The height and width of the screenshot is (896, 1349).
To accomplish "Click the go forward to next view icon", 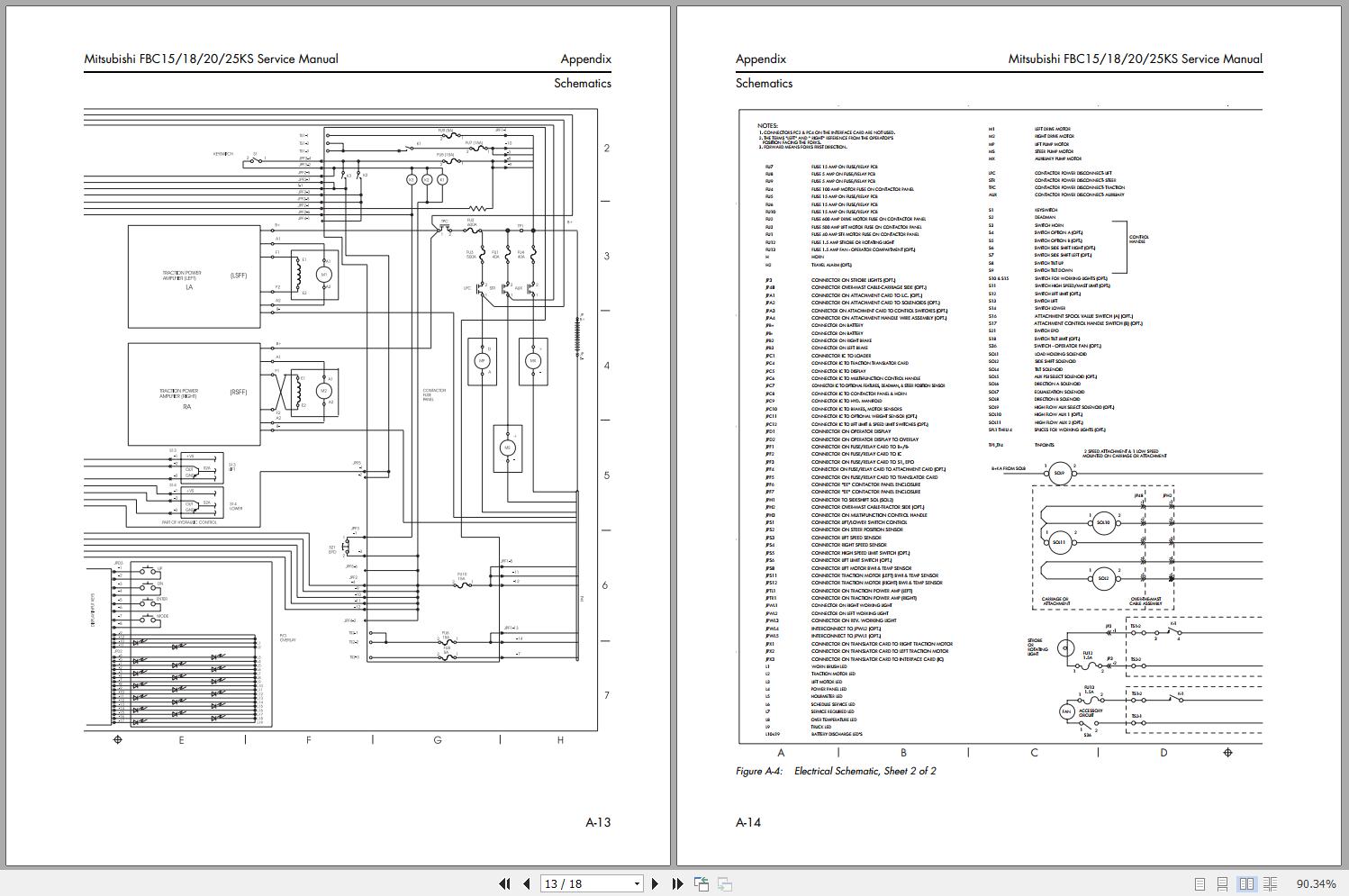I will tap(724, 884).
